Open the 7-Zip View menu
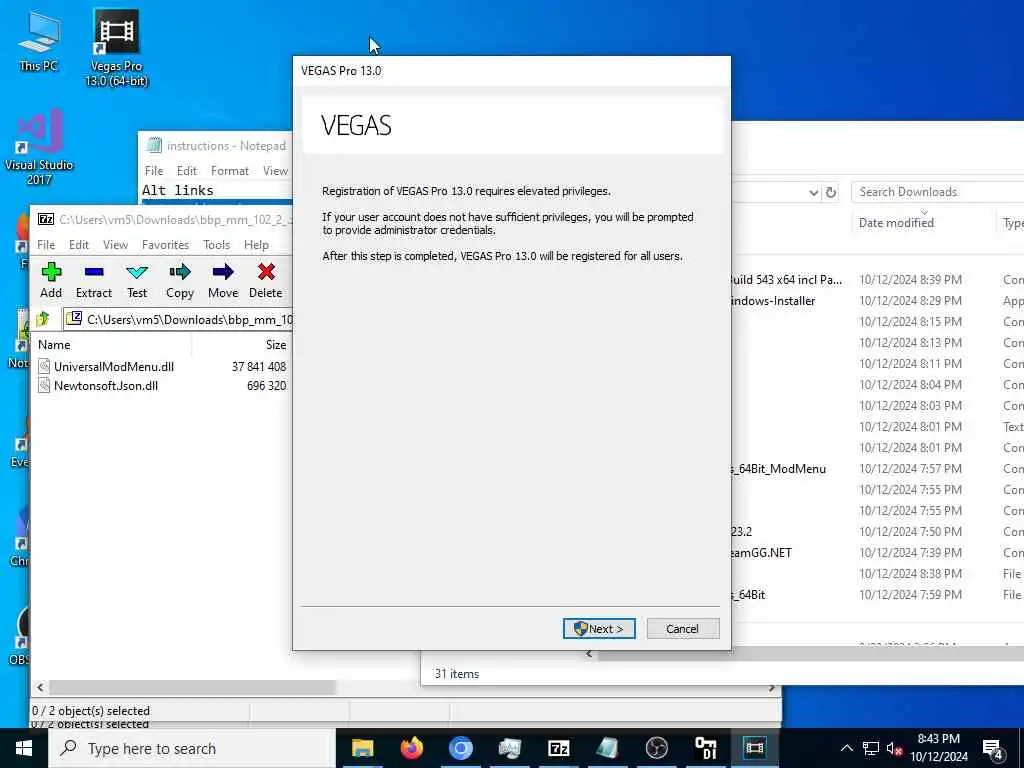This screenshot has height=768, width=1024. coord(115,244)
